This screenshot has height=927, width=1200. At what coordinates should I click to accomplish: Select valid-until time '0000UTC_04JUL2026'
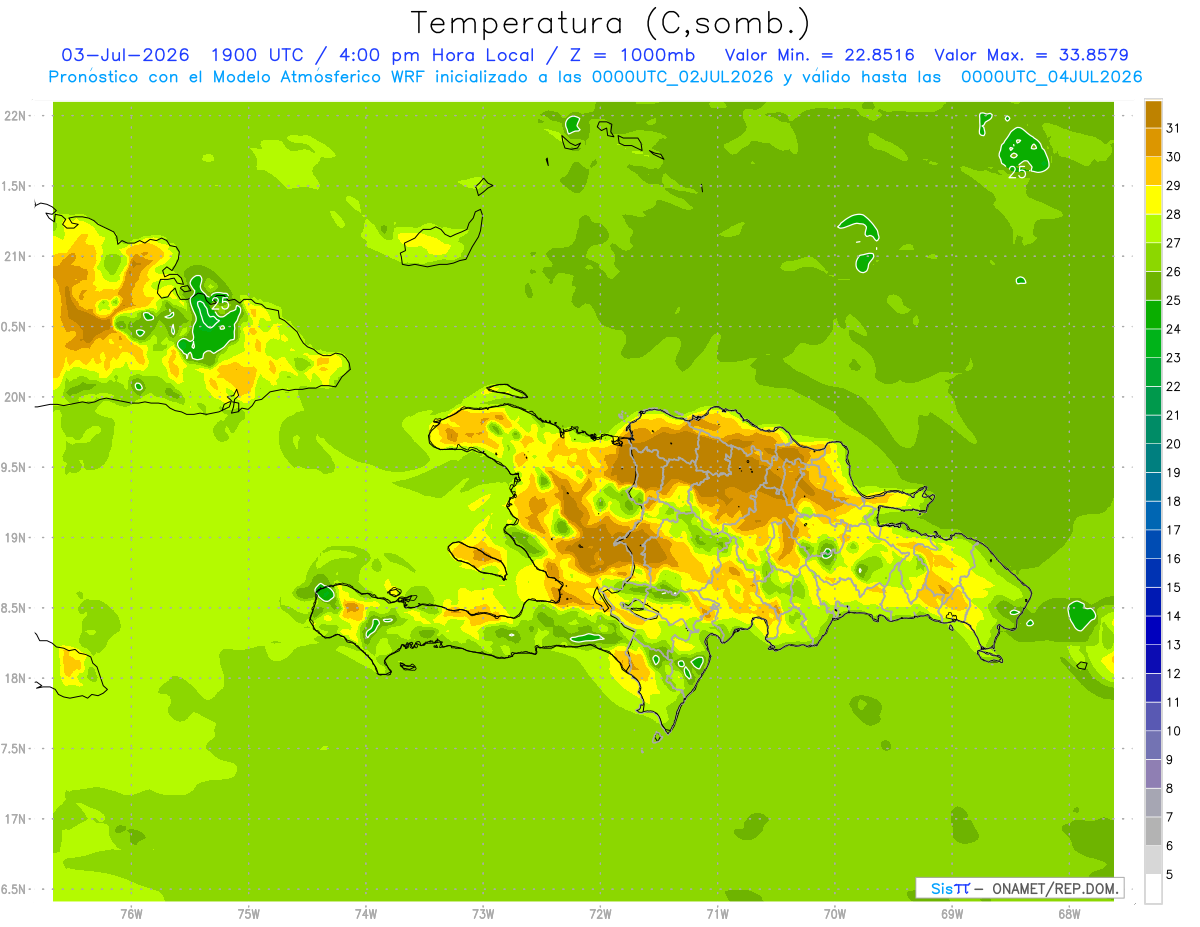(1051, 77)
